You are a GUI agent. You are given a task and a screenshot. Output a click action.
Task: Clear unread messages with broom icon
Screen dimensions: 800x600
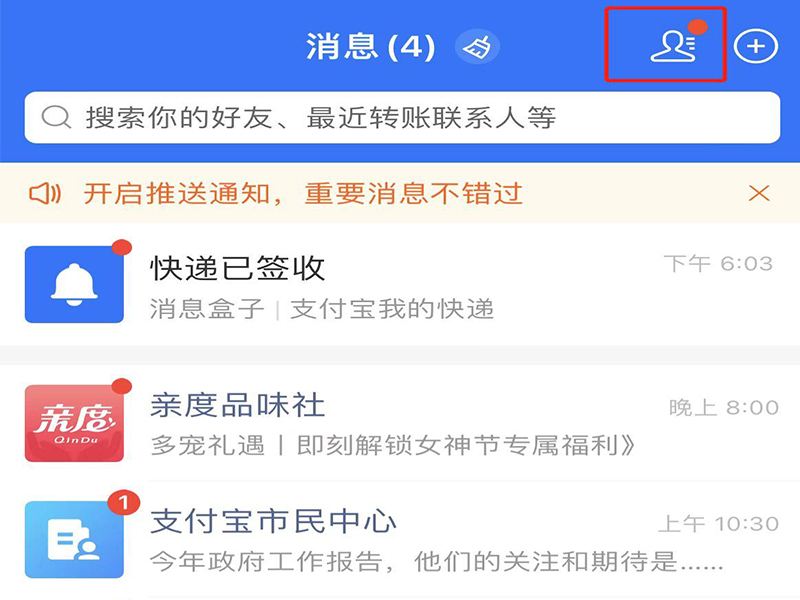pos(477,47)
